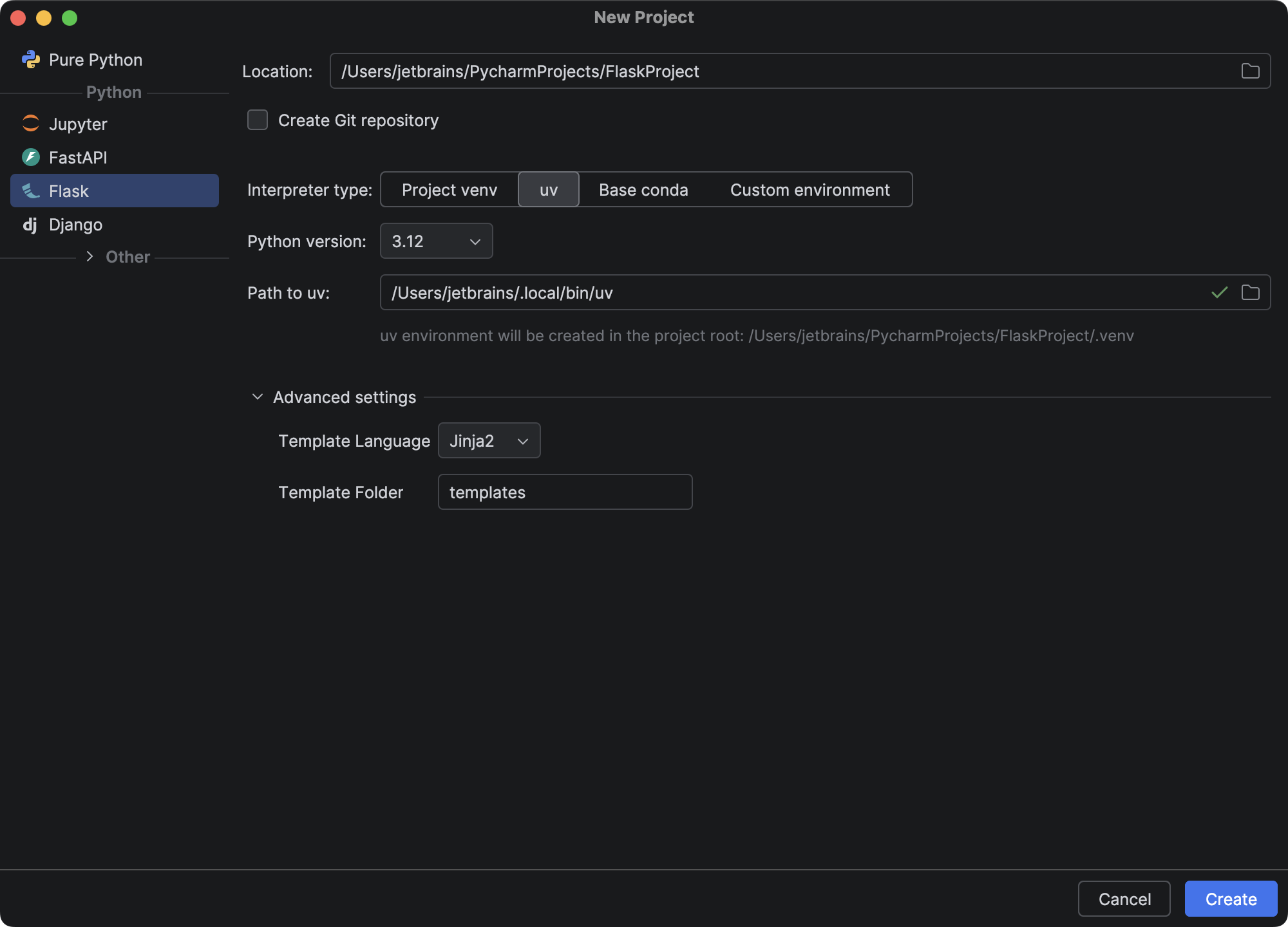Click the Cancel button
Image resolution: width=1288 pixels, height=927 pixels.
click(1124, 899)
